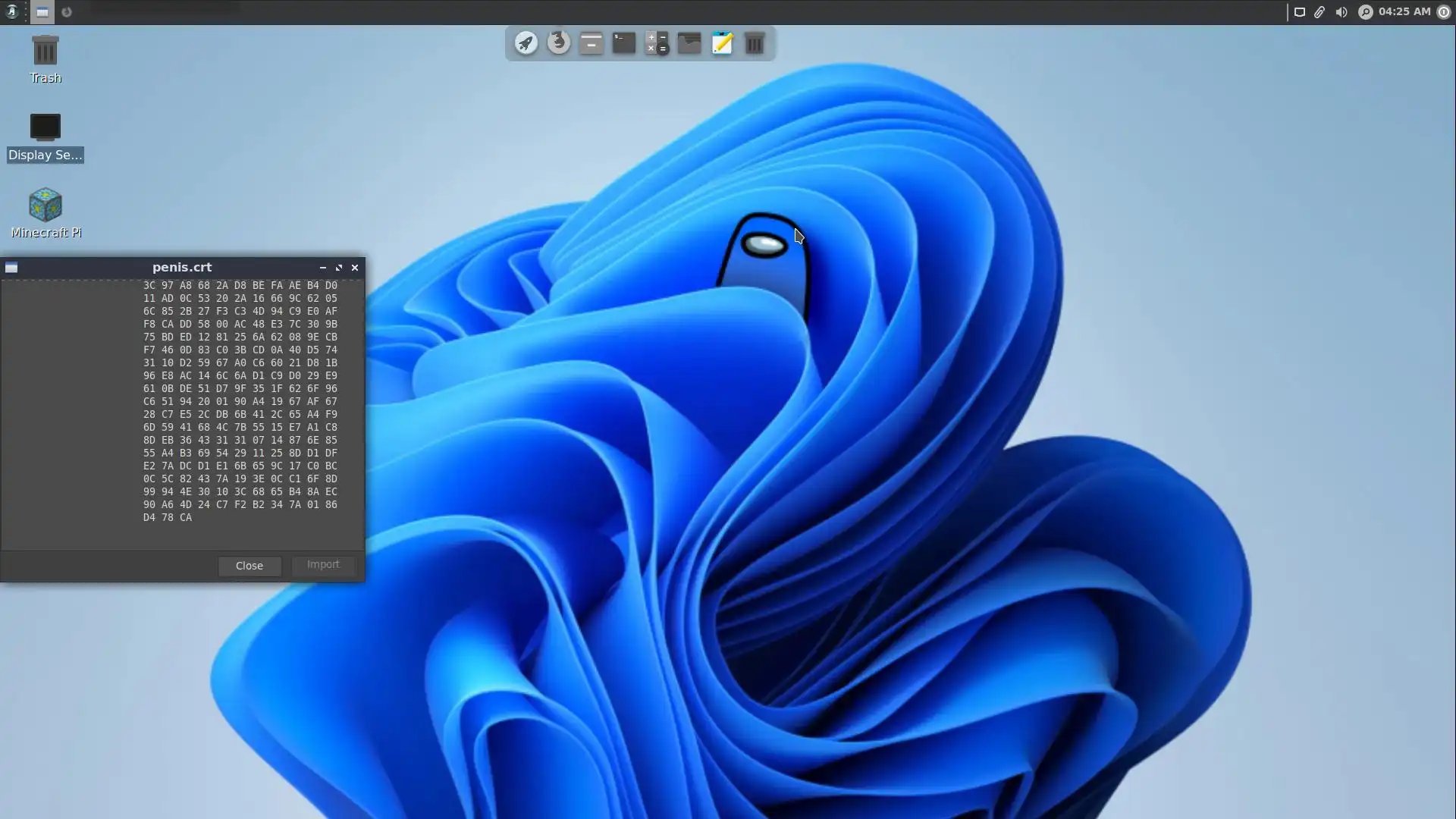
Task: Click the Import button in certificate dialog
Action: pyautogui.click(x=323, y=565)
